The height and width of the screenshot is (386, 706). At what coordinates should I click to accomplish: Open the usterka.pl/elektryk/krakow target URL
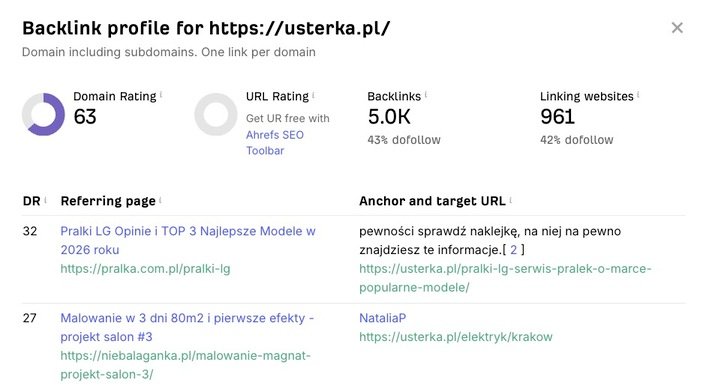click(456, 337)
